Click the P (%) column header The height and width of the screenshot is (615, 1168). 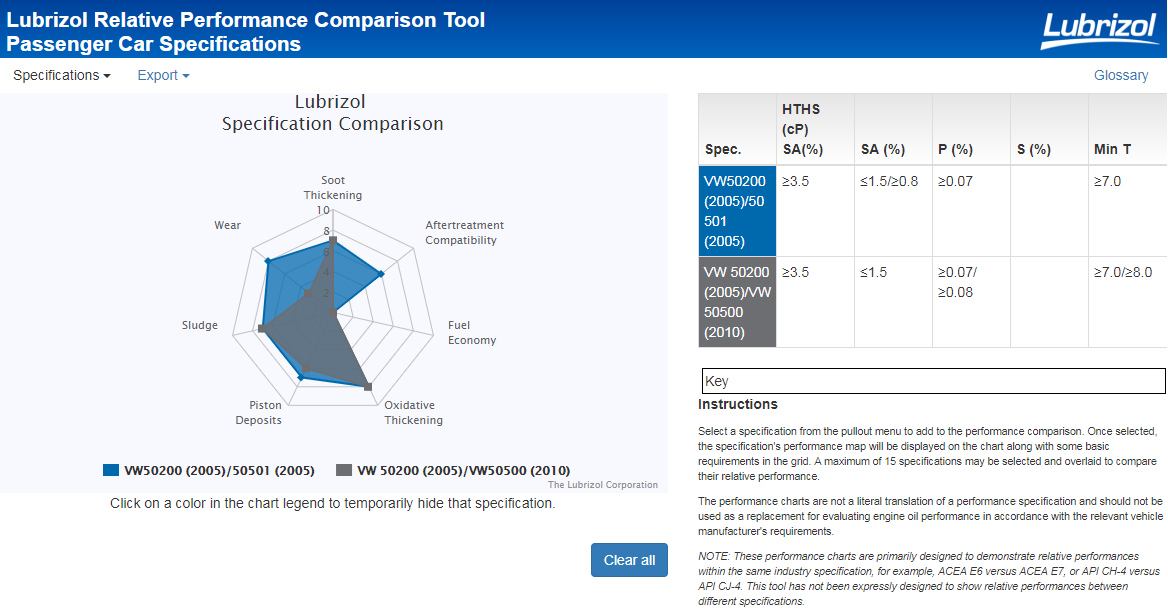(971, 130)
